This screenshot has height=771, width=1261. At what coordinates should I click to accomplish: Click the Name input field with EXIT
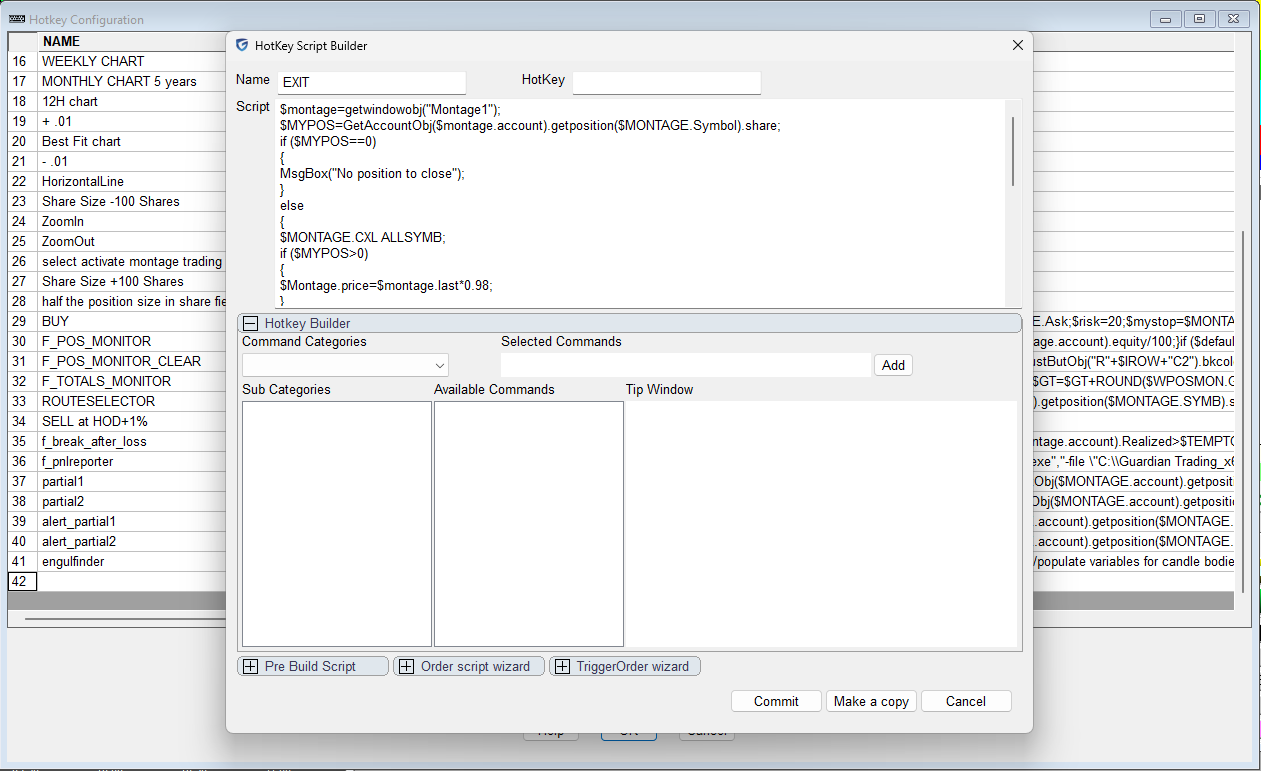(371, 83)
